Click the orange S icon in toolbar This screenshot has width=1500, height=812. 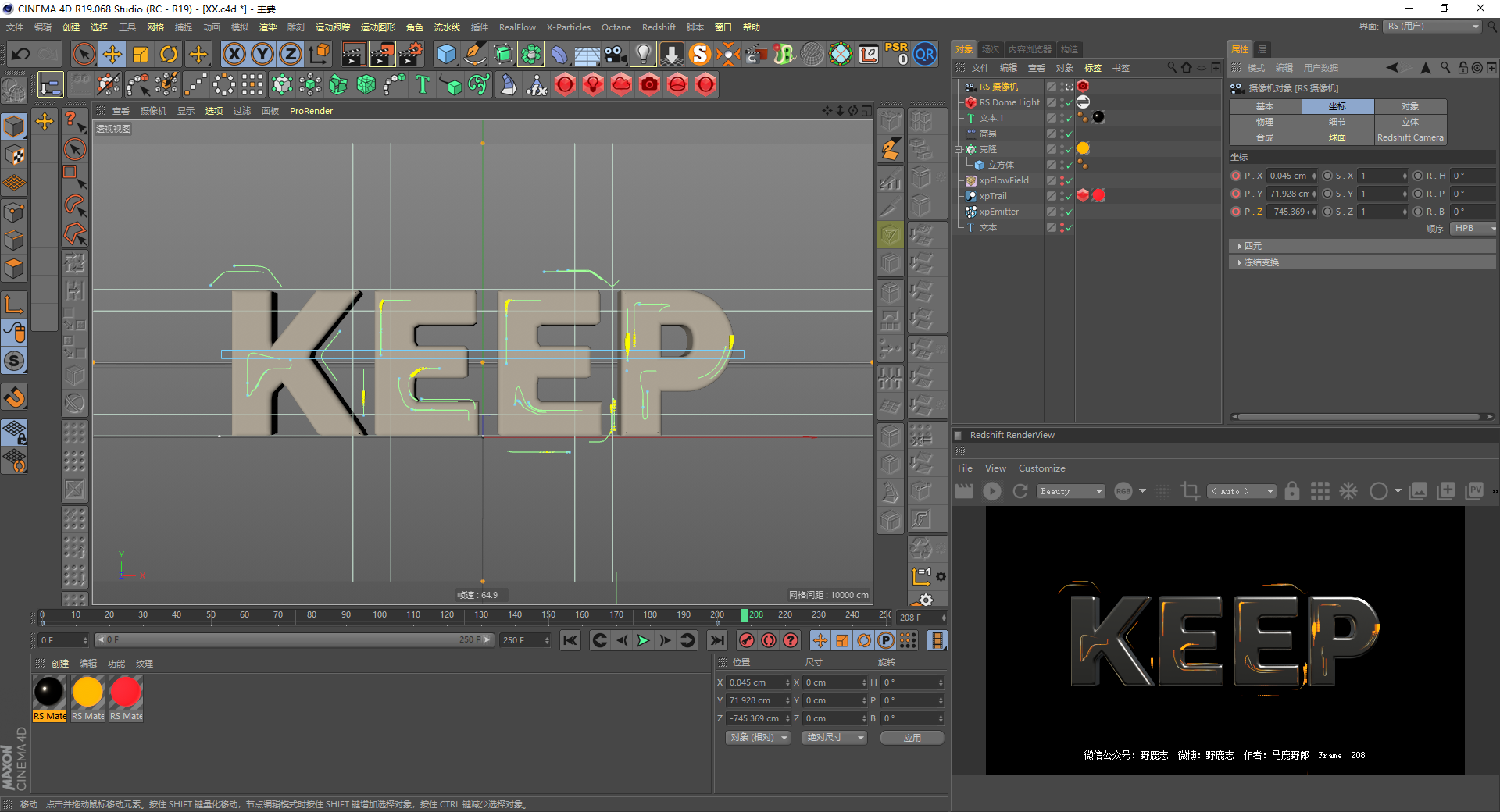click(700, 54)
